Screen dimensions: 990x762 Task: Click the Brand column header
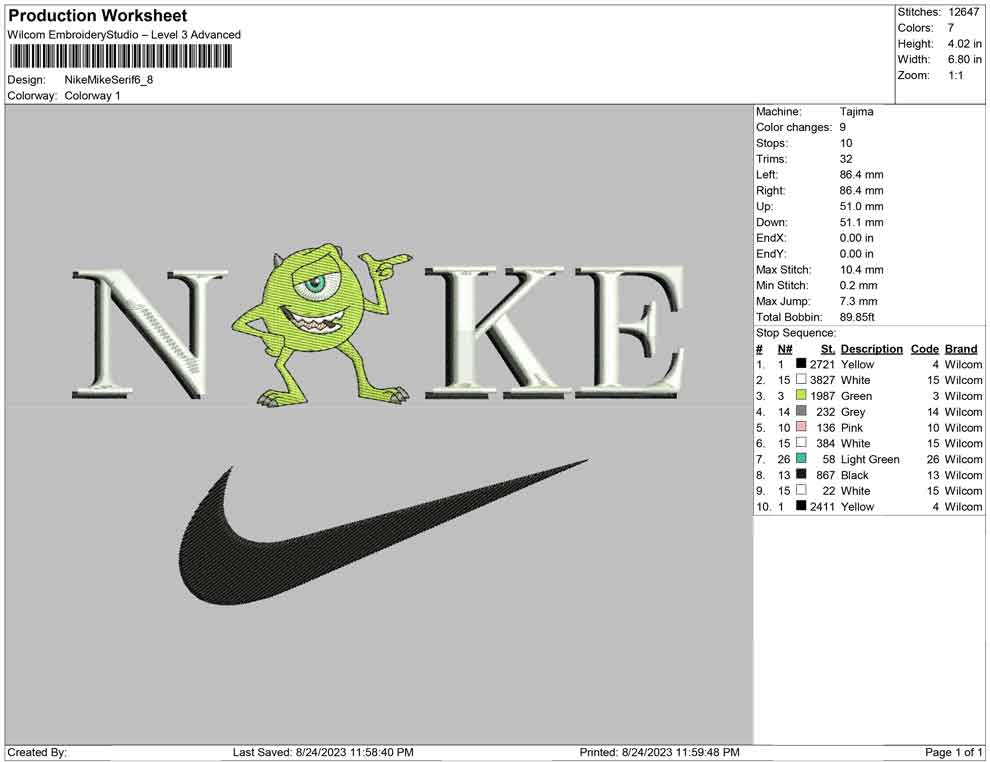point(961,349)
